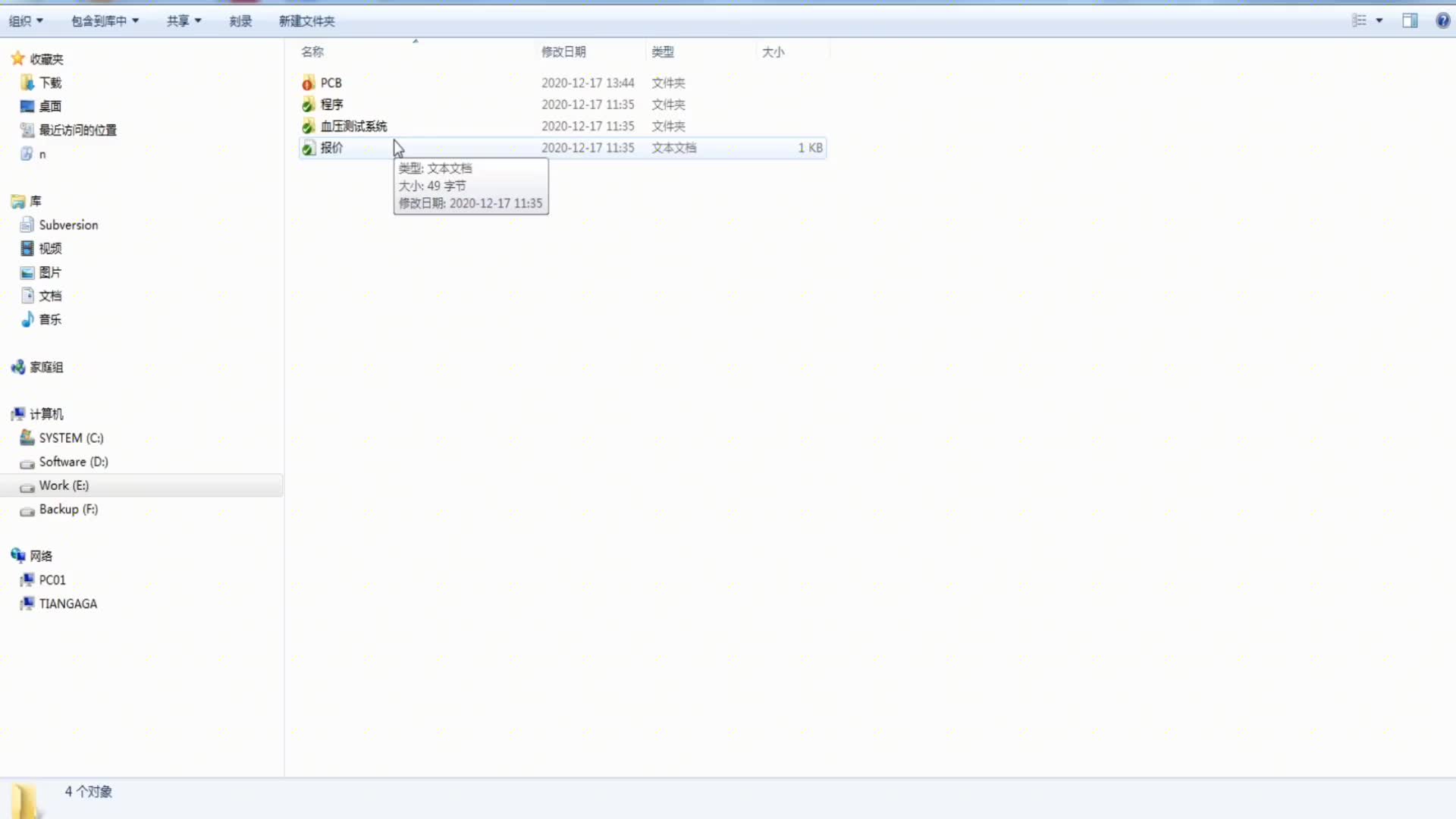Select the 程序 folder icon
Screen dimensions: 1456x819
click(308, 105)
